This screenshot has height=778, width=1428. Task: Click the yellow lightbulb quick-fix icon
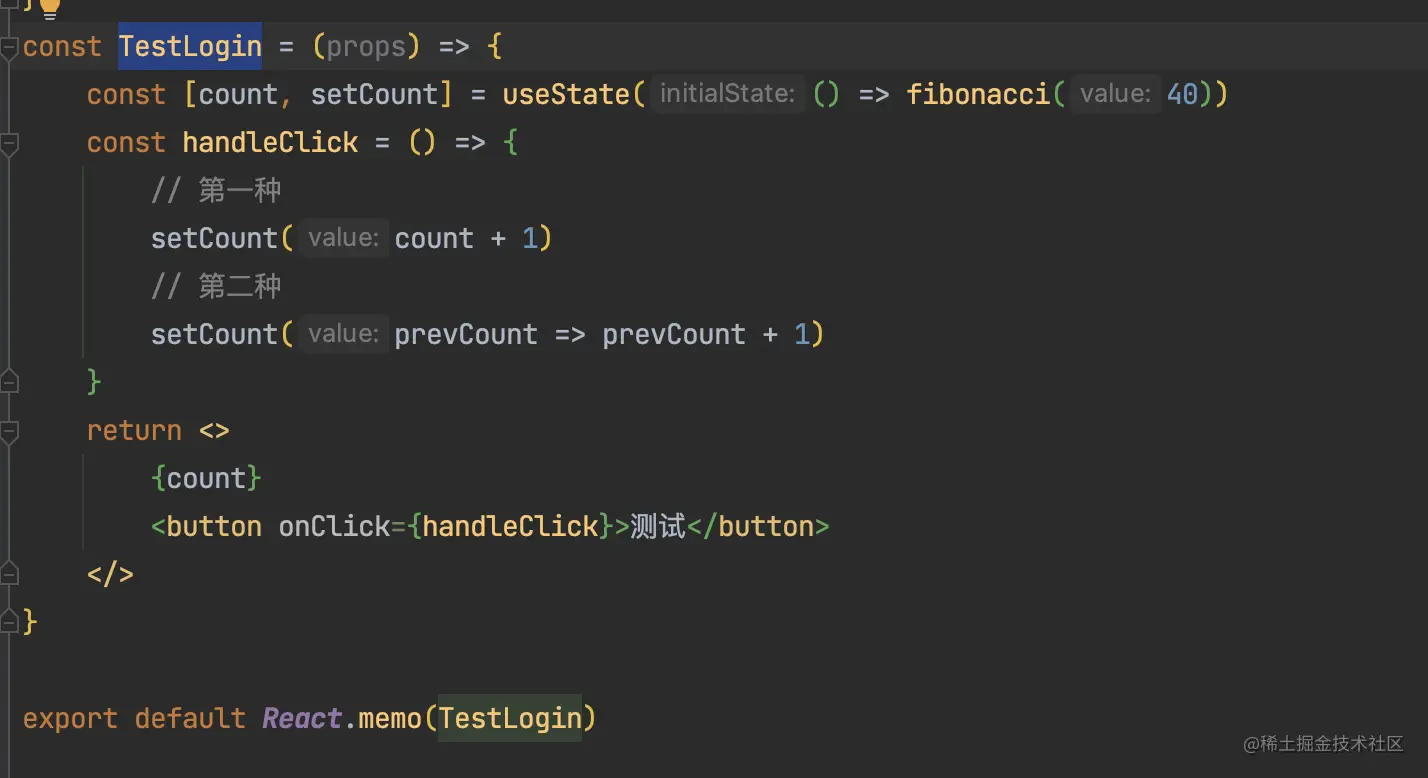(x=49, y=8)
